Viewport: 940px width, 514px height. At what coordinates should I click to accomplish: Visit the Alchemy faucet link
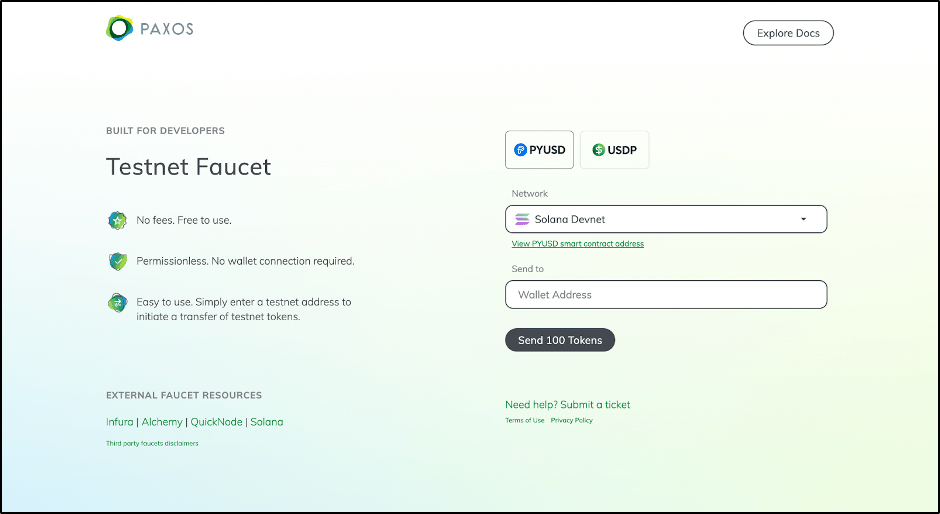coord(162,422)
